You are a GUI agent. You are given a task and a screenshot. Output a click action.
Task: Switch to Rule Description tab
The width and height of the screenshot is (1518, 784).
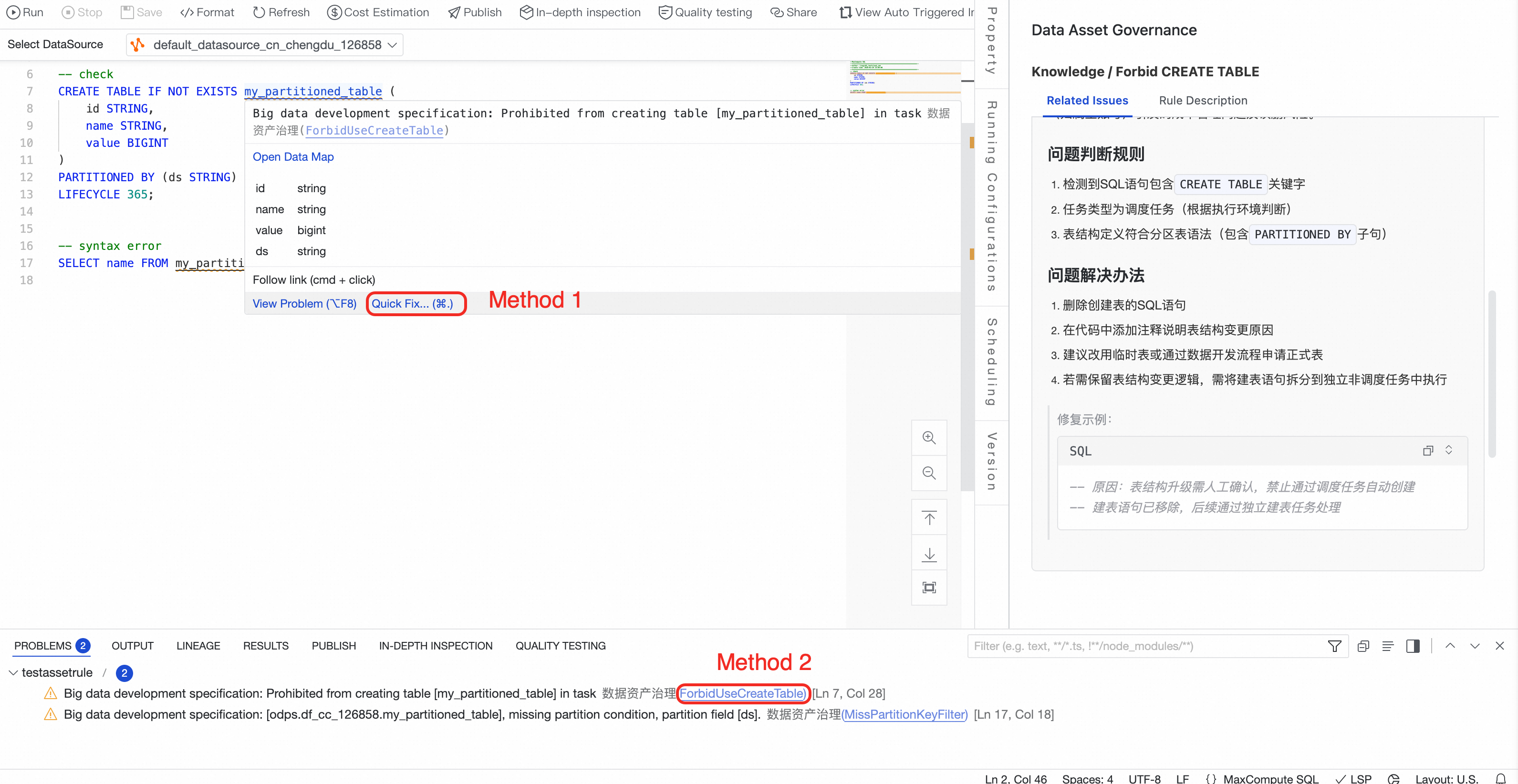pyautogui.click(x=1203, y=101)
